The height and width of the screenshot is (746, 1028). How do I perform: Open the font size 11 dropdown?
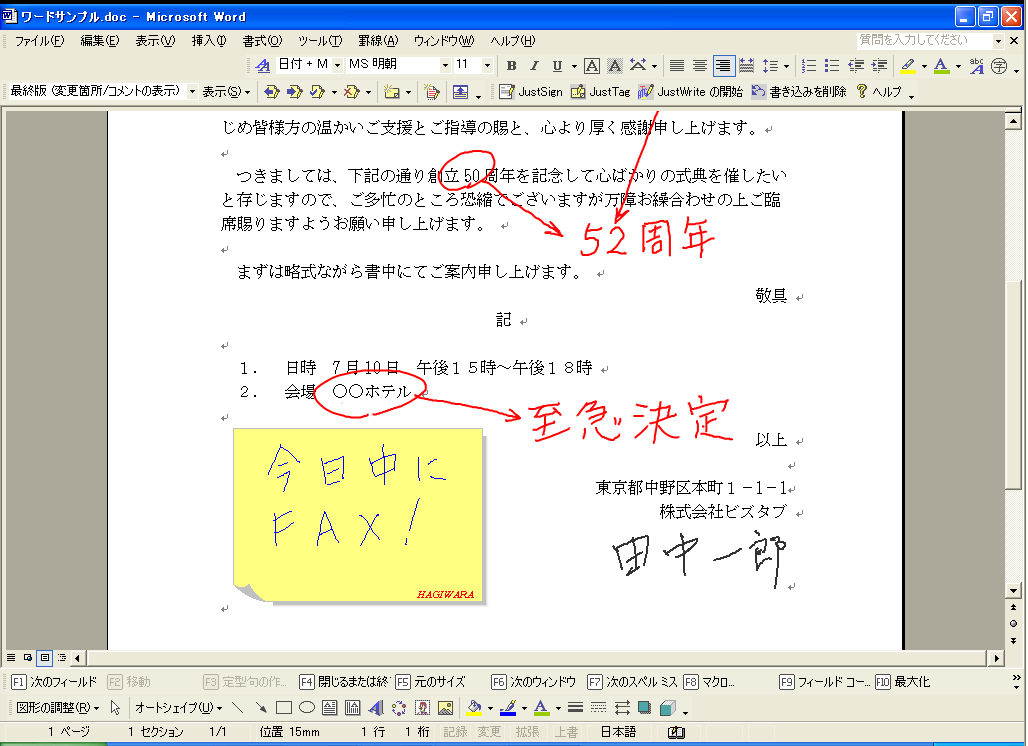[487, 65]
